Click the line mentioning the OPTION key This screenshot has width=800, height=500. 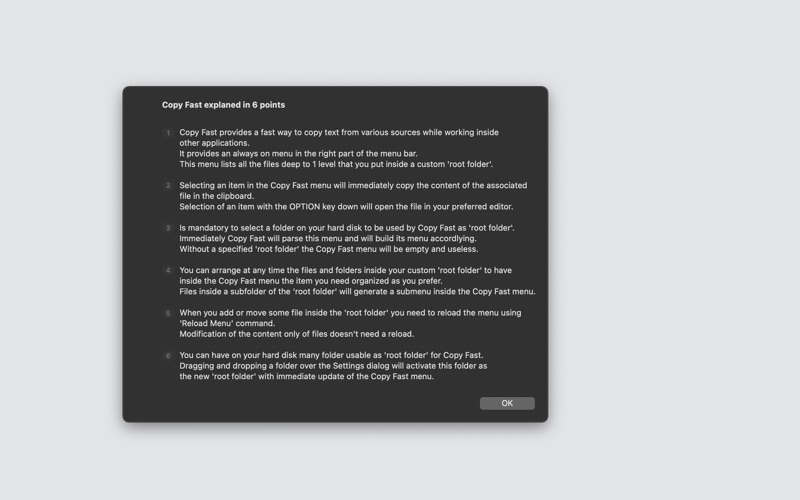point(346,207)
